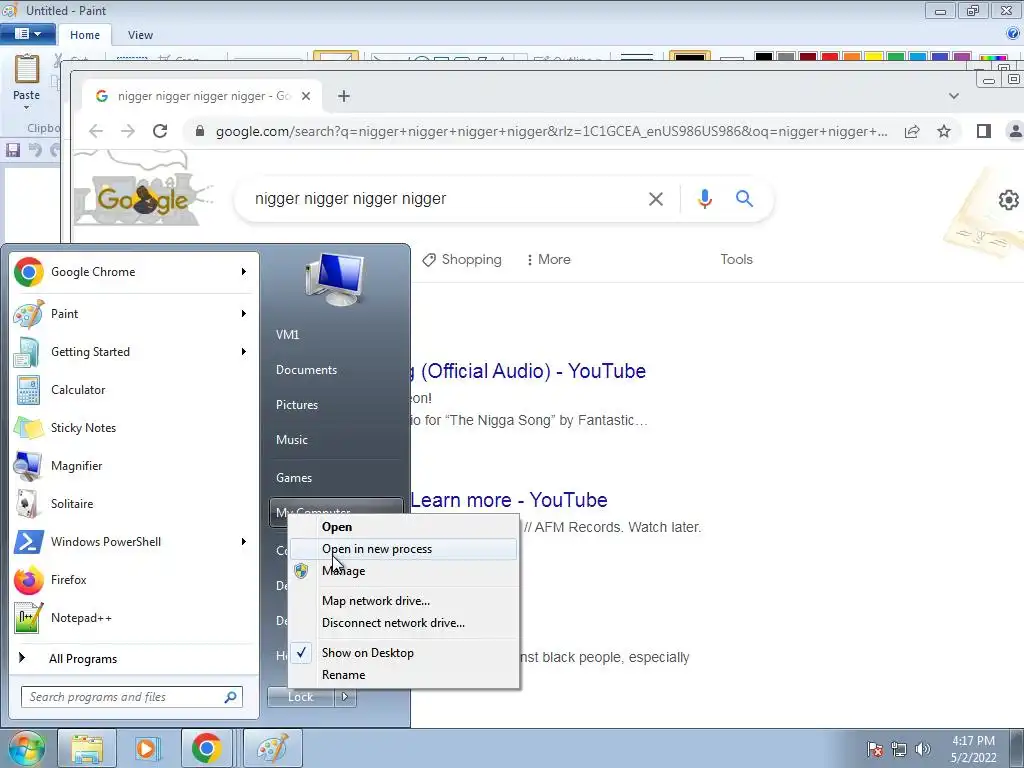Open Paint Help question mark icon
The height and width of the screenshot is (768, 1024).
(1014, 33)
